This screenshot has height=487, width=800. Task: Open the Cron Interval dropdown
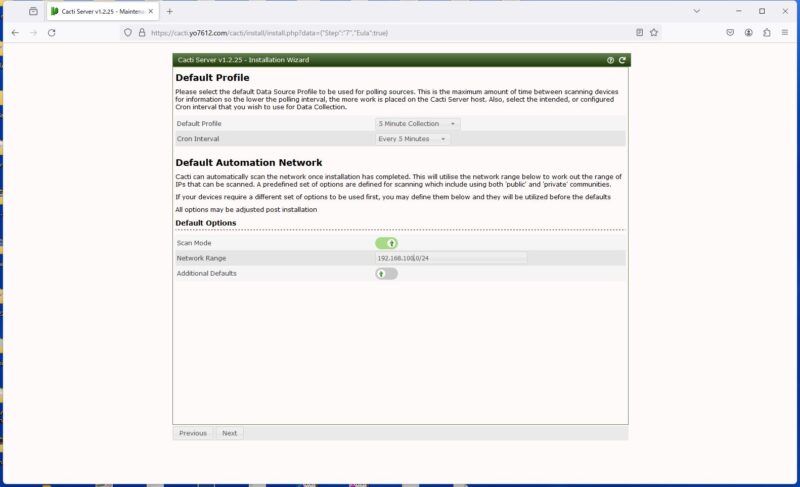(x=412, y=139)
